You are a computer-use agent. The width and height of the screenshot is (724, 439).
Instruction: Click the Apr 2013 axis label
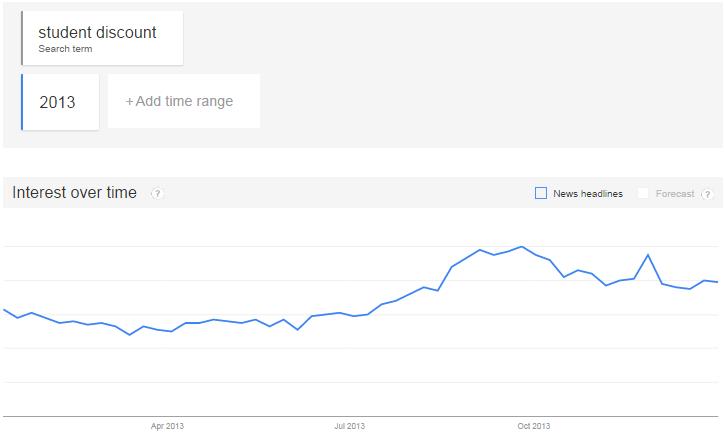[167, 426]
